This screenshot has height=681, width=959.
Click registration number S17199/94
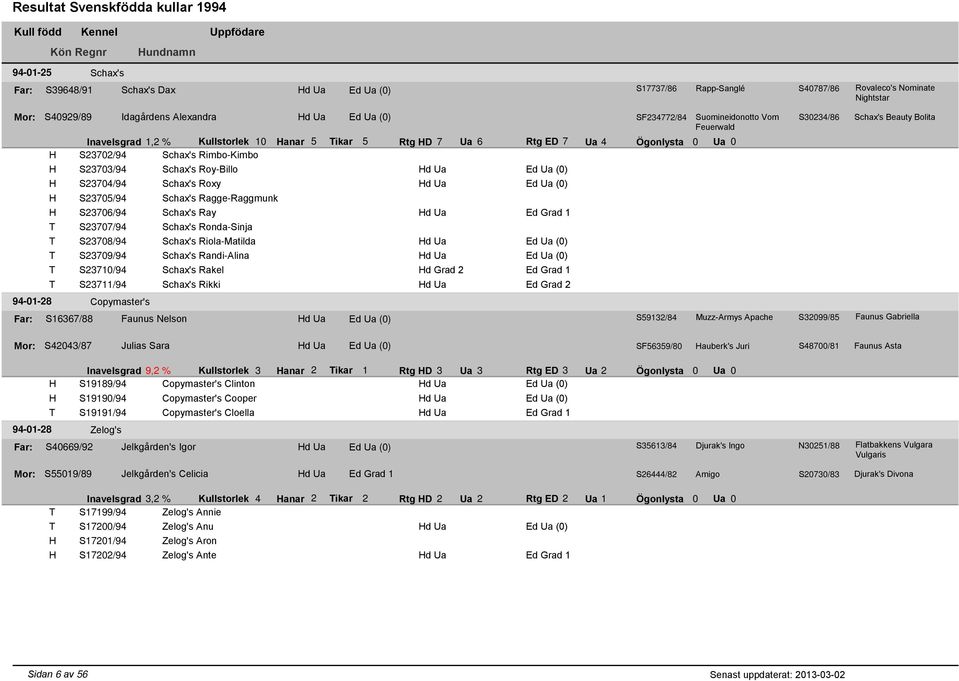[x=103, y=512]
